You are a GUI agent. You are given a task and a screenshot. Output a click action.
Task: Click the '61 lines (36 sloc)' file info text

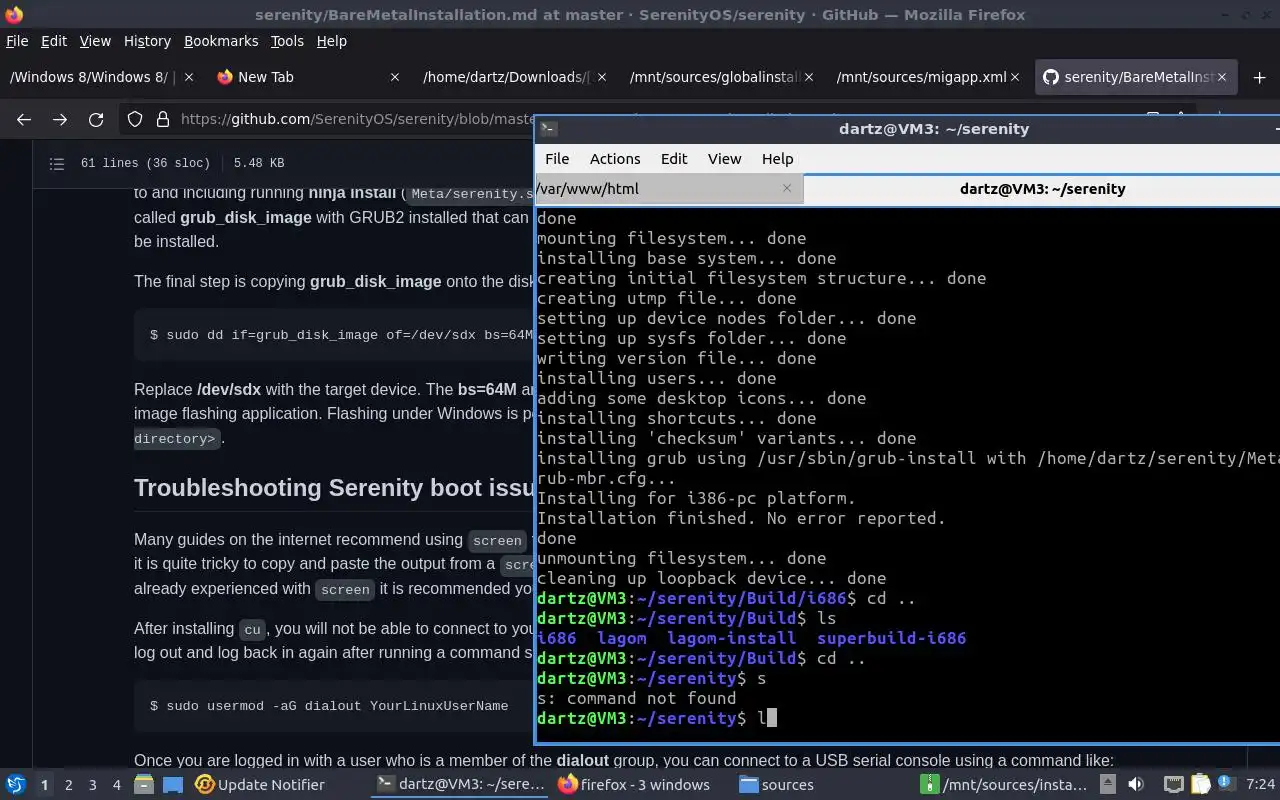coord(145,163)
